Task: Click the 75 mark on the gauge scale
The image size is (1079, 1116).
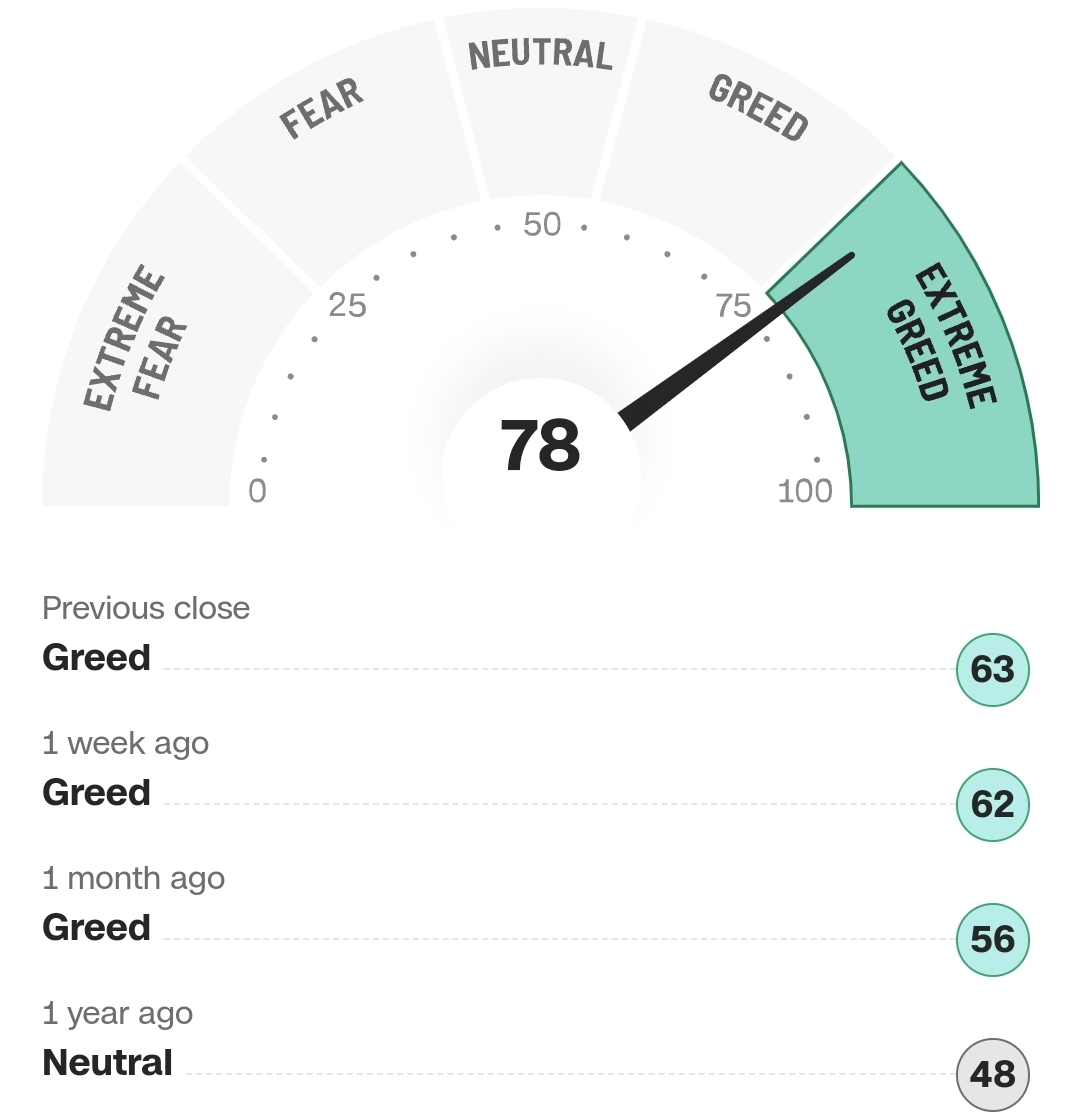Action: 733,306
